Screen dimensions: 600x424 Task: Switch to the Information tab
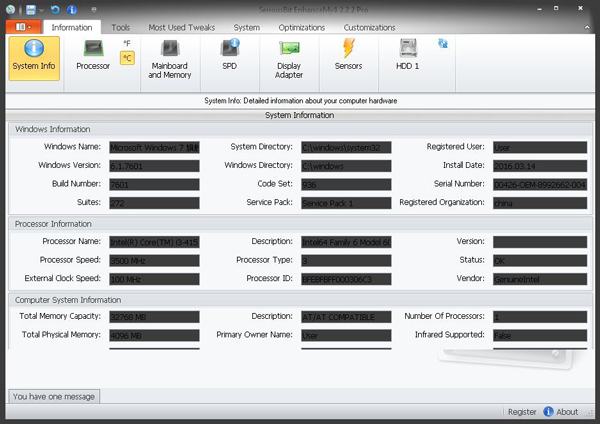point(72,27)
